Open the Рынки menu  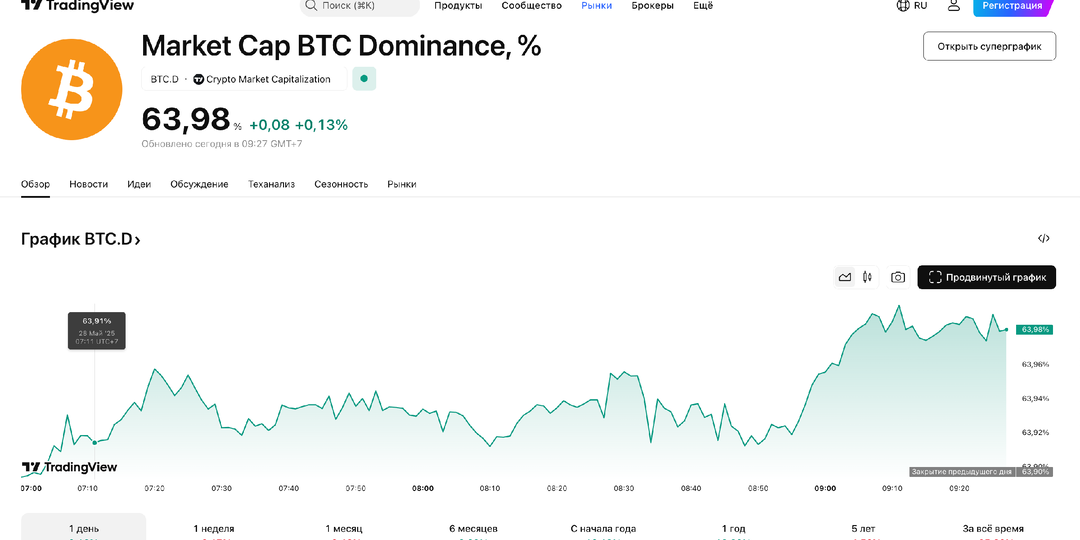[596, 6]
